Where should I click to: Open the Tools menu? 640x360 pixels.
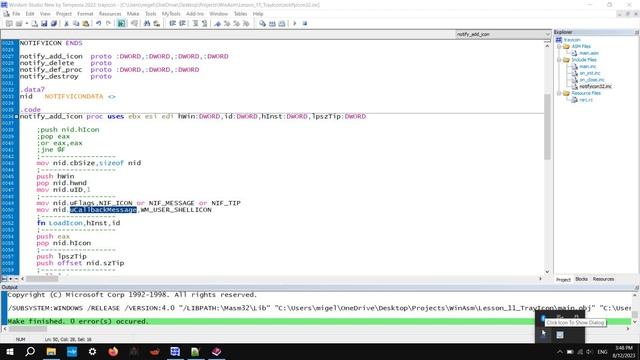pyautogui.click(x=151, y=14)
